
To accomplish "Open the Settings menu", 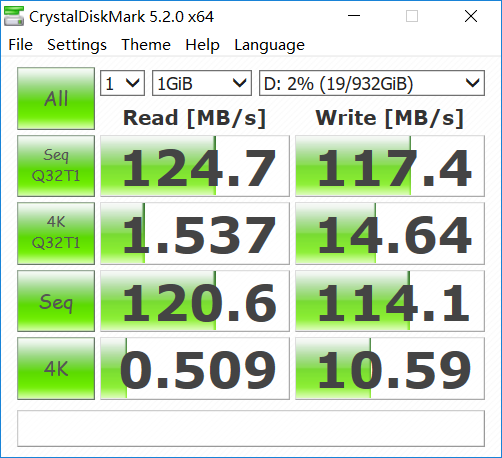I will coord(77,45).
